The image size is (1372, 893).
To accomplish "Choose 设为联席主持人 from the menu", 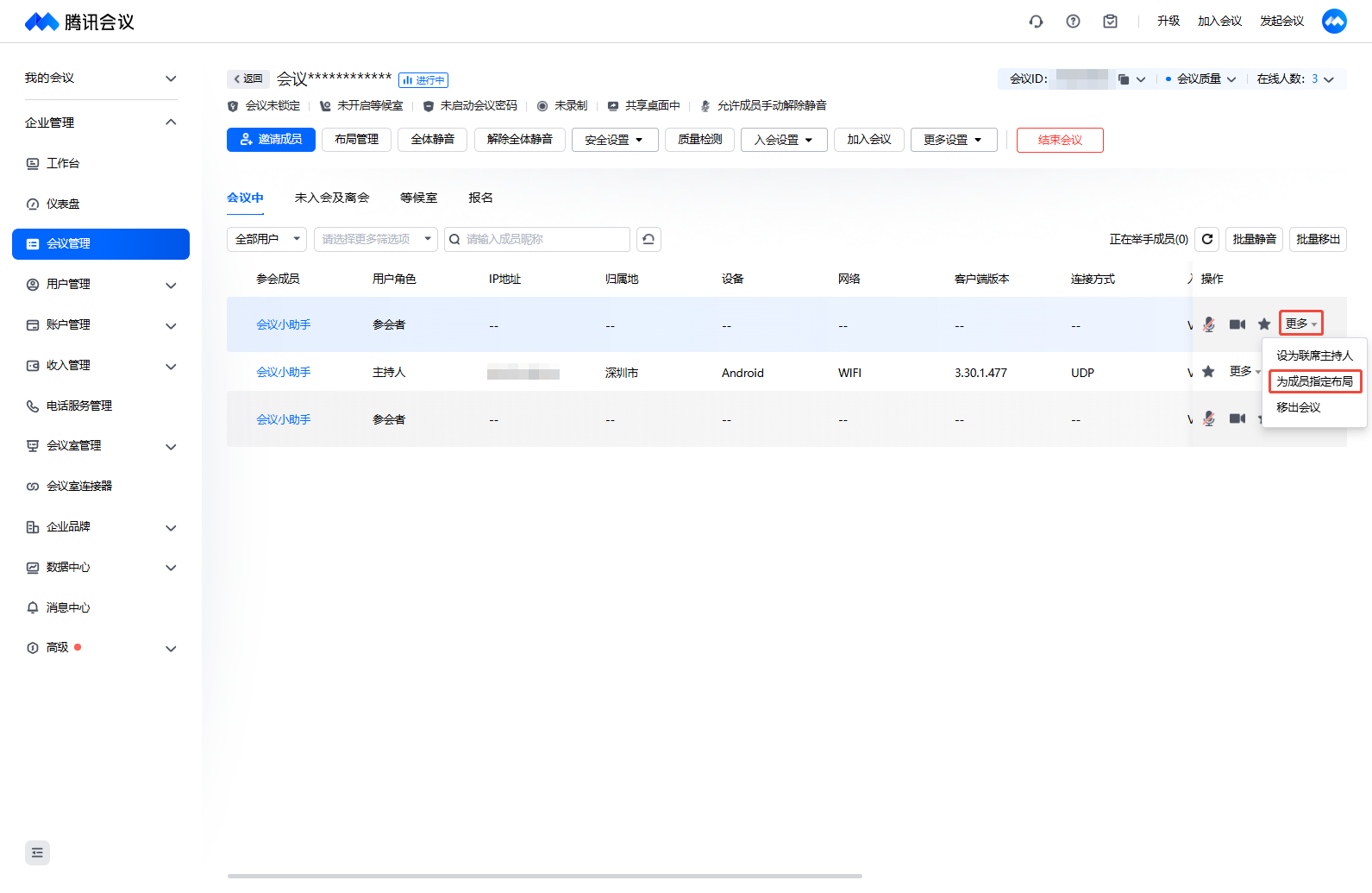I will pos(1314,355).
